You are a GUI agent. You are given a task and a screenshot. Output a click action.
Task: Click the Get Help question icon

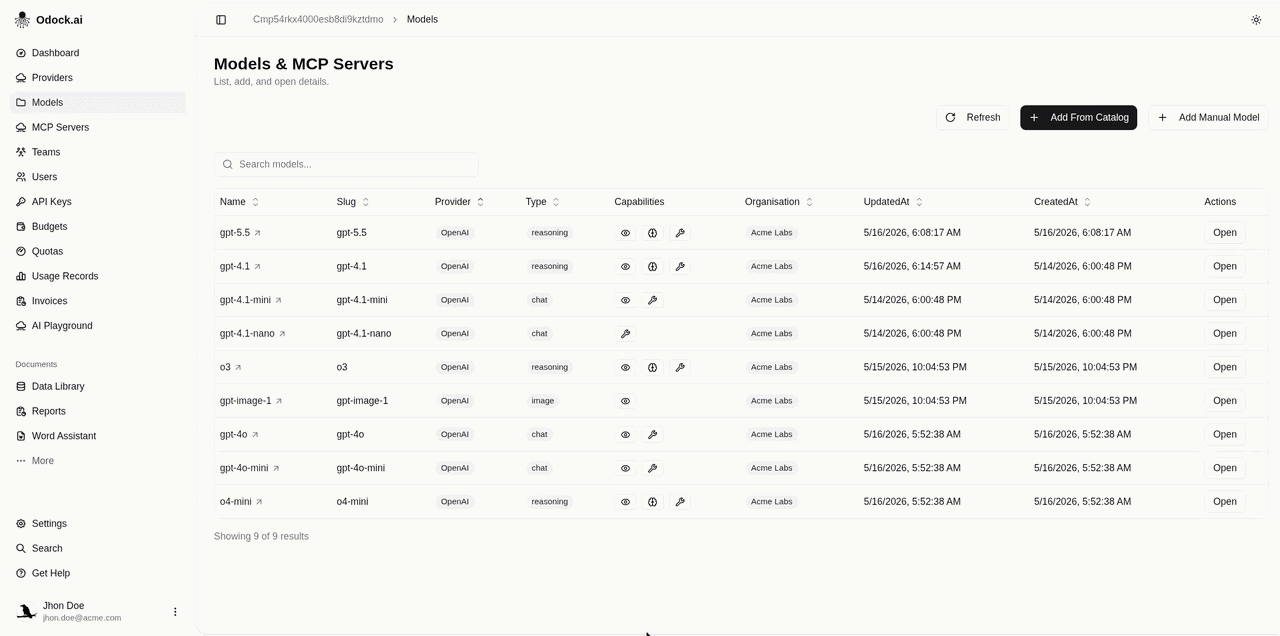click(x=21, y=573)
